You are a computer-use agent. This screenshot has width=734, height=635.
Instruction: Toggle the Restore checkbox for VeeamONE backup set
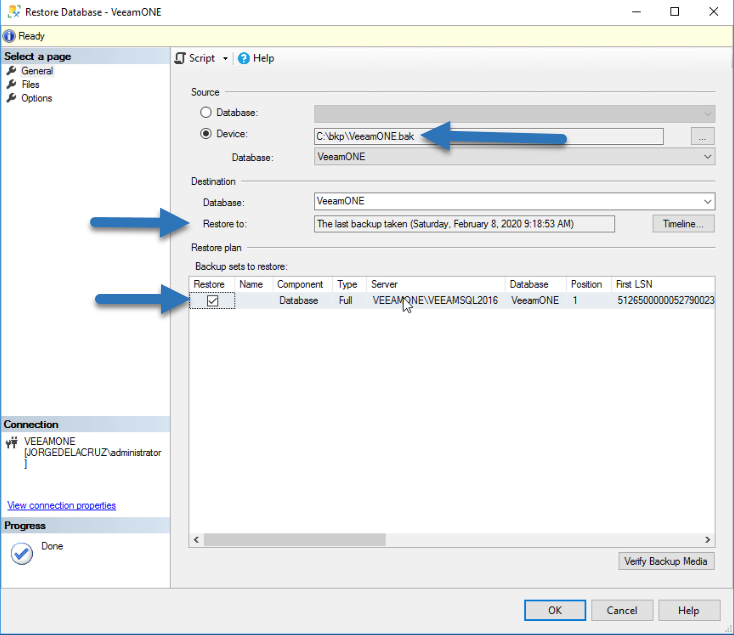click(x=213, y=300)
